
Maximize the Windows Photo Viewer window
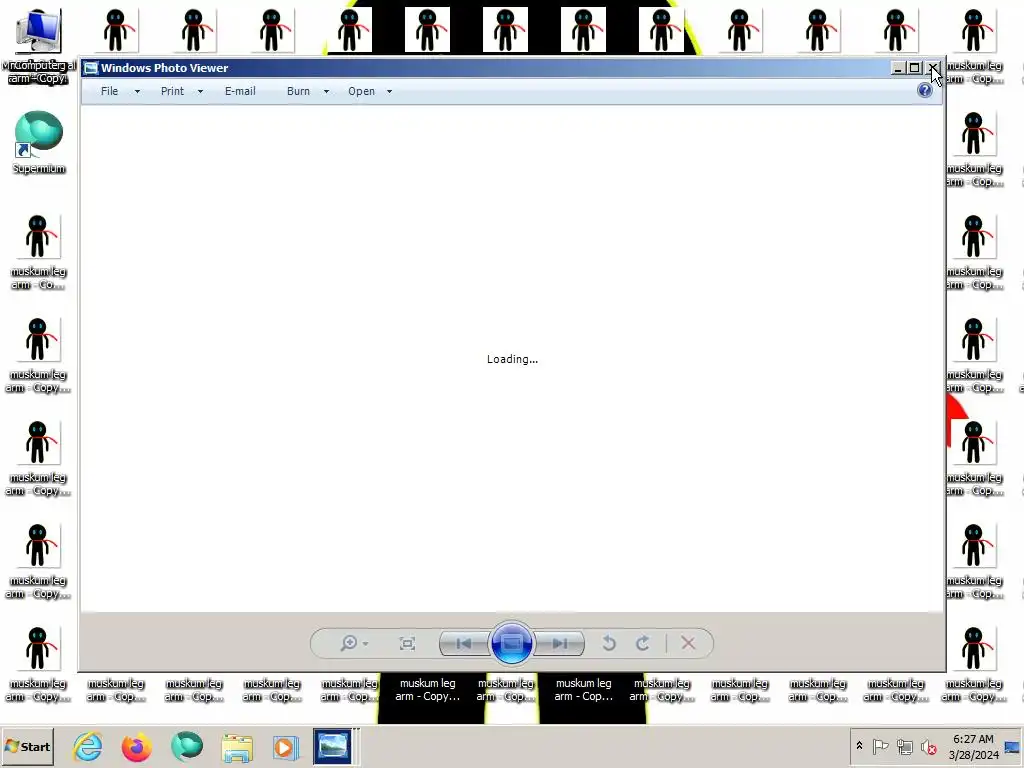(x=914, y=68)
